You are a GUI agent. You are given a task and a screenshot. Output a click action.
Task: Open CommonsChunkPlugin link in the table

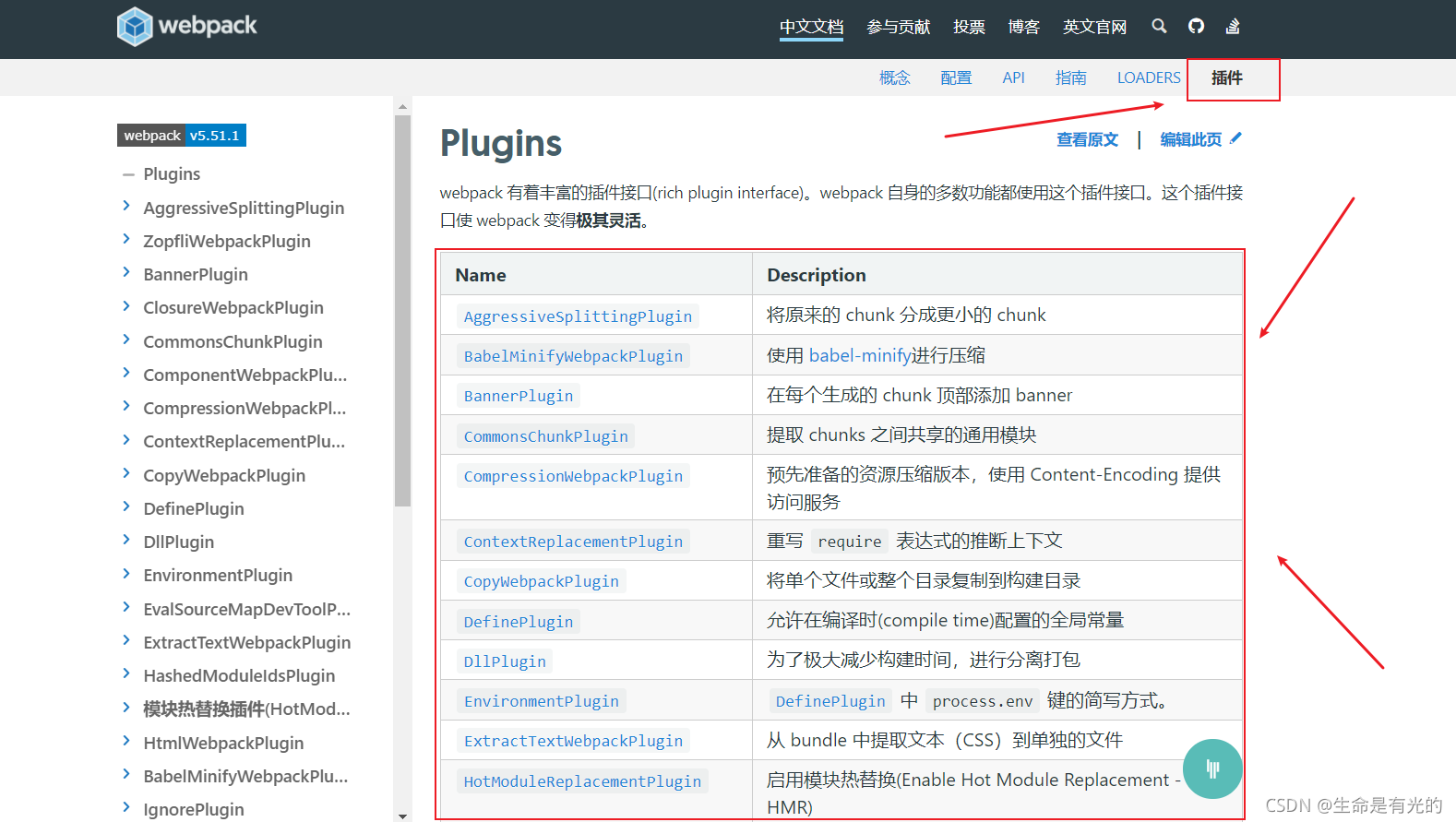pyautogui.click(x=545, y=436)
